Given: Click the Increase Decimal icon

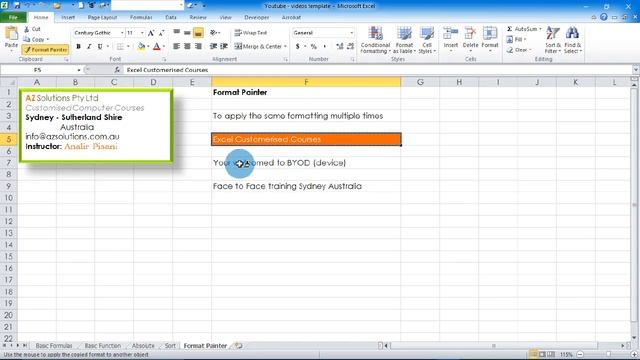Looking at the screenshot, I should (x=340, y=47).
